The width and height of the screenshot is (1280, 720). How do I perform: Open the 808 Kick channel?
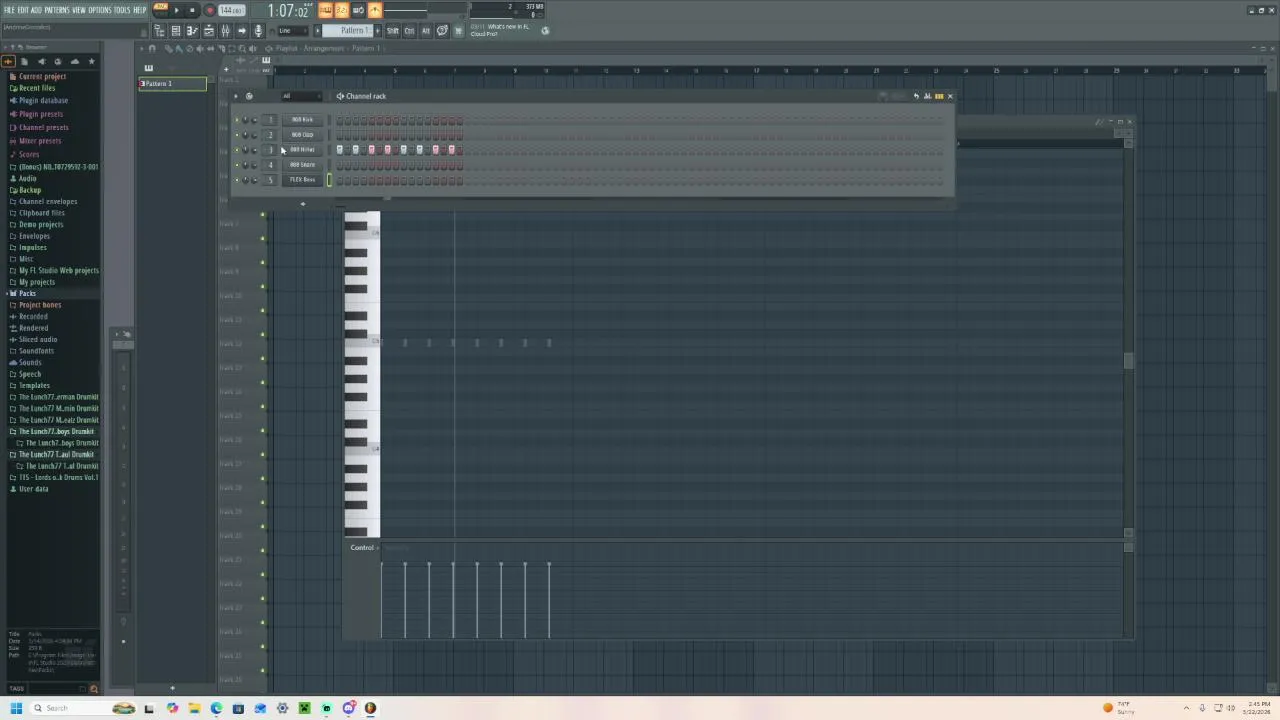point(302,120)
